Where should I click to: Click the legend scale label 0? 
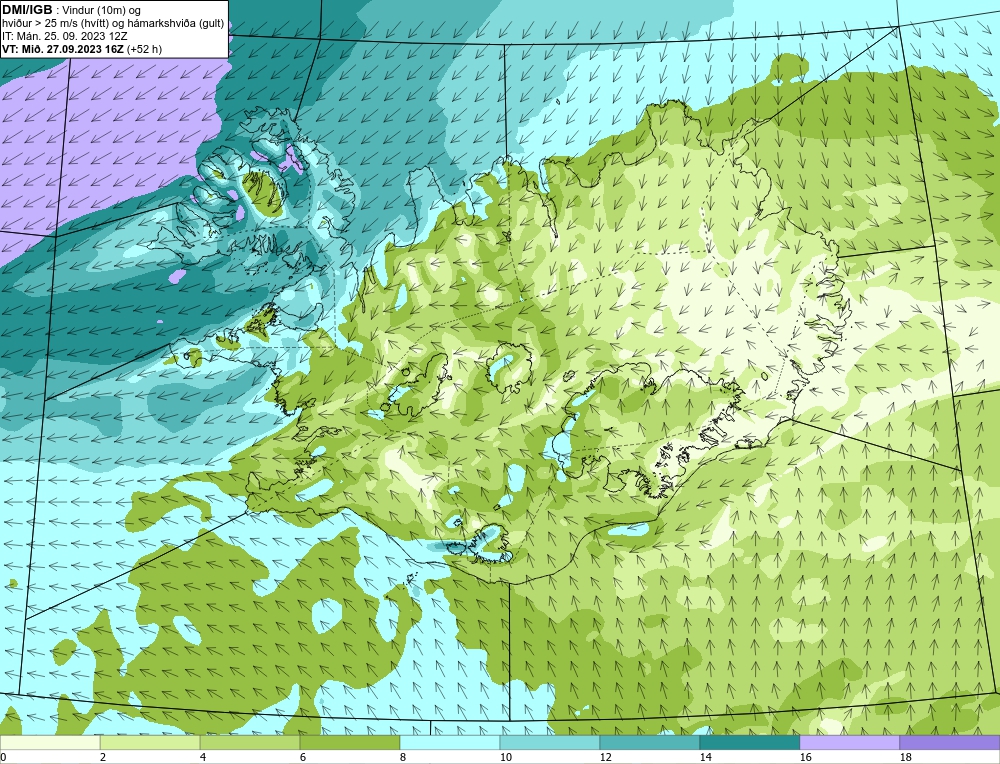3,757
